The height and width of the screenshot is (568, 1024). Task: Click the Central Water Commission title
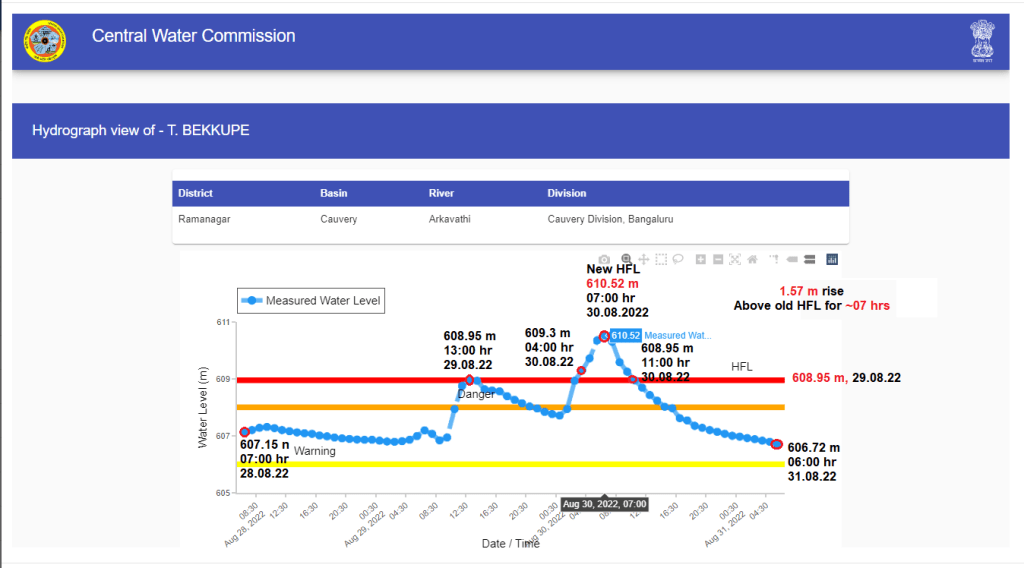[193, 36]
